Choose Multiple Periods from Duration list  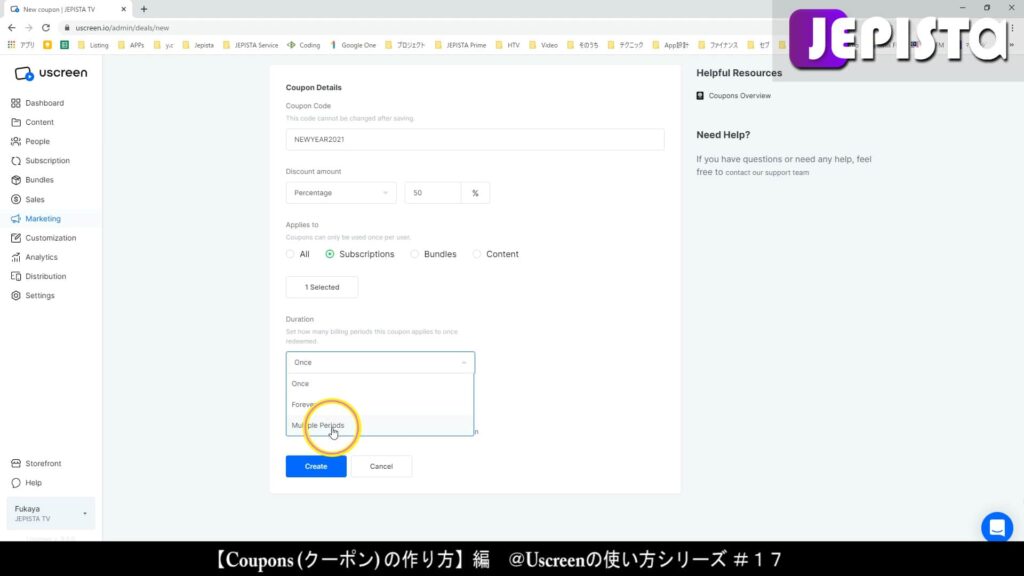coord(380,425)
